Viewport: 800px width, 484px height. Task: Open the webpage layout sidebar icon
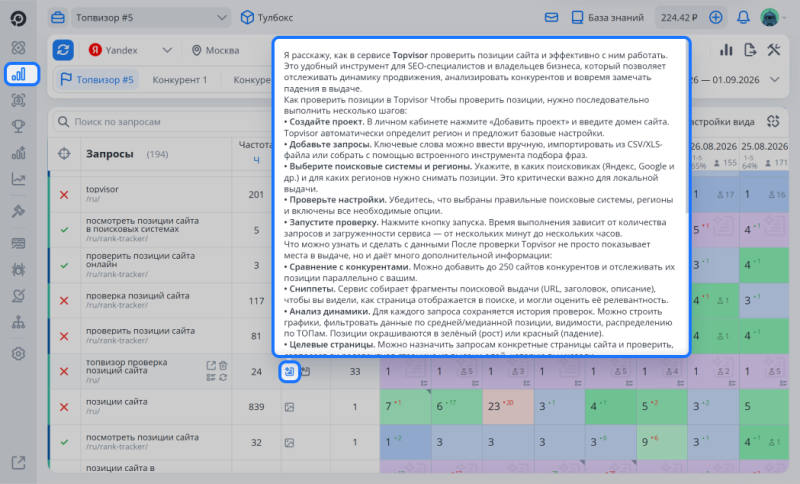pos(18,243)
